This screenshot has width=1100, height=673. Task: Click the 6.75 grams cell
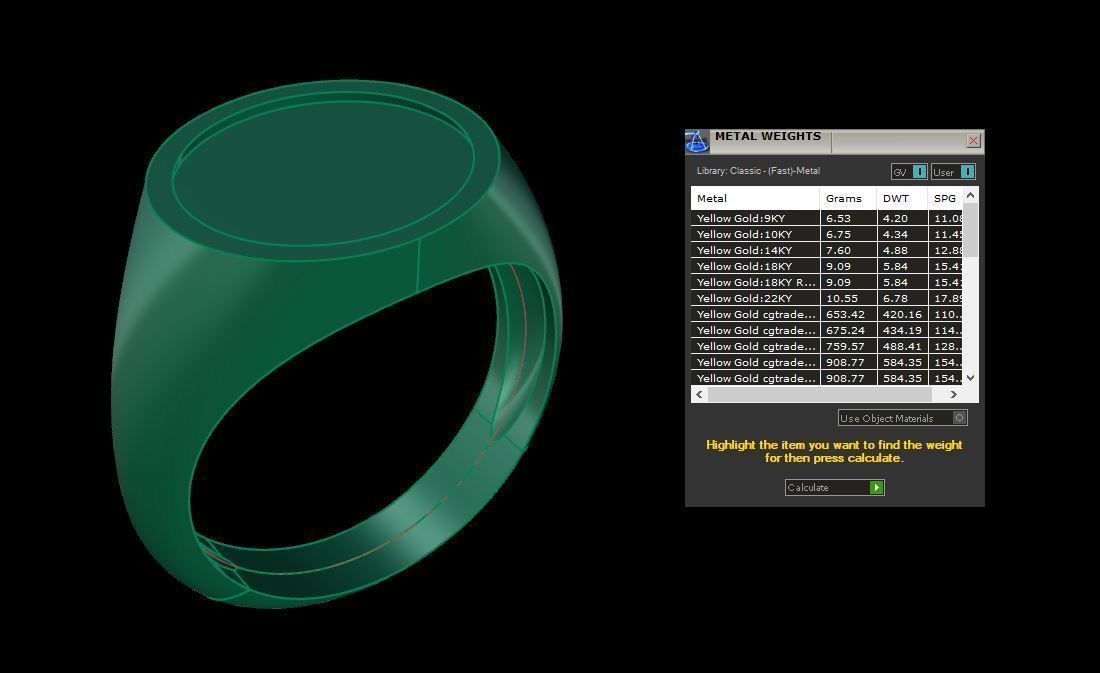[848, 234]
